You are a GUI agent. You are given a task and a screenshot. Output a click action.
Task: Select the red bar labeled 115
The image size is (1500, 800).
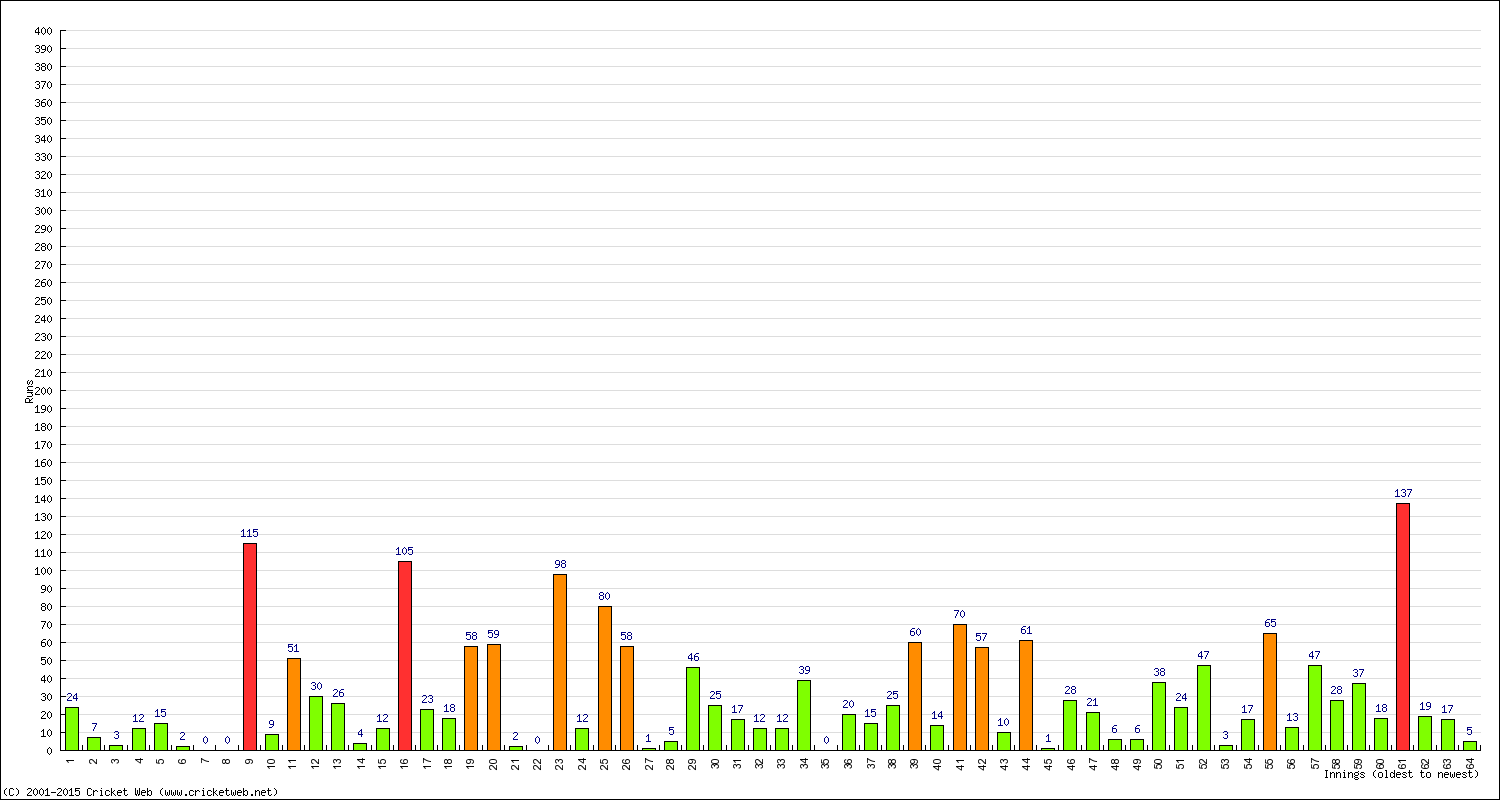pos(250,647)
